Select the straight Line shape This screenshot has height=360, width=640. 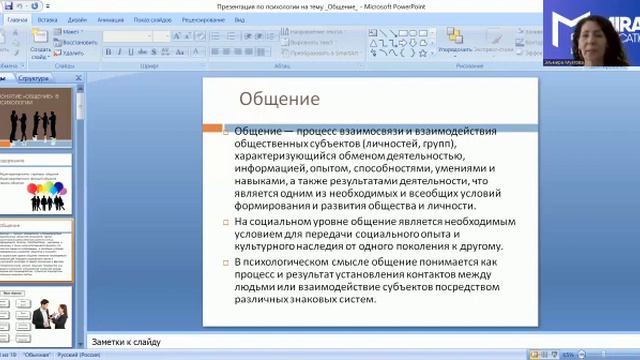pyautogui.click(x=383, y=33)
